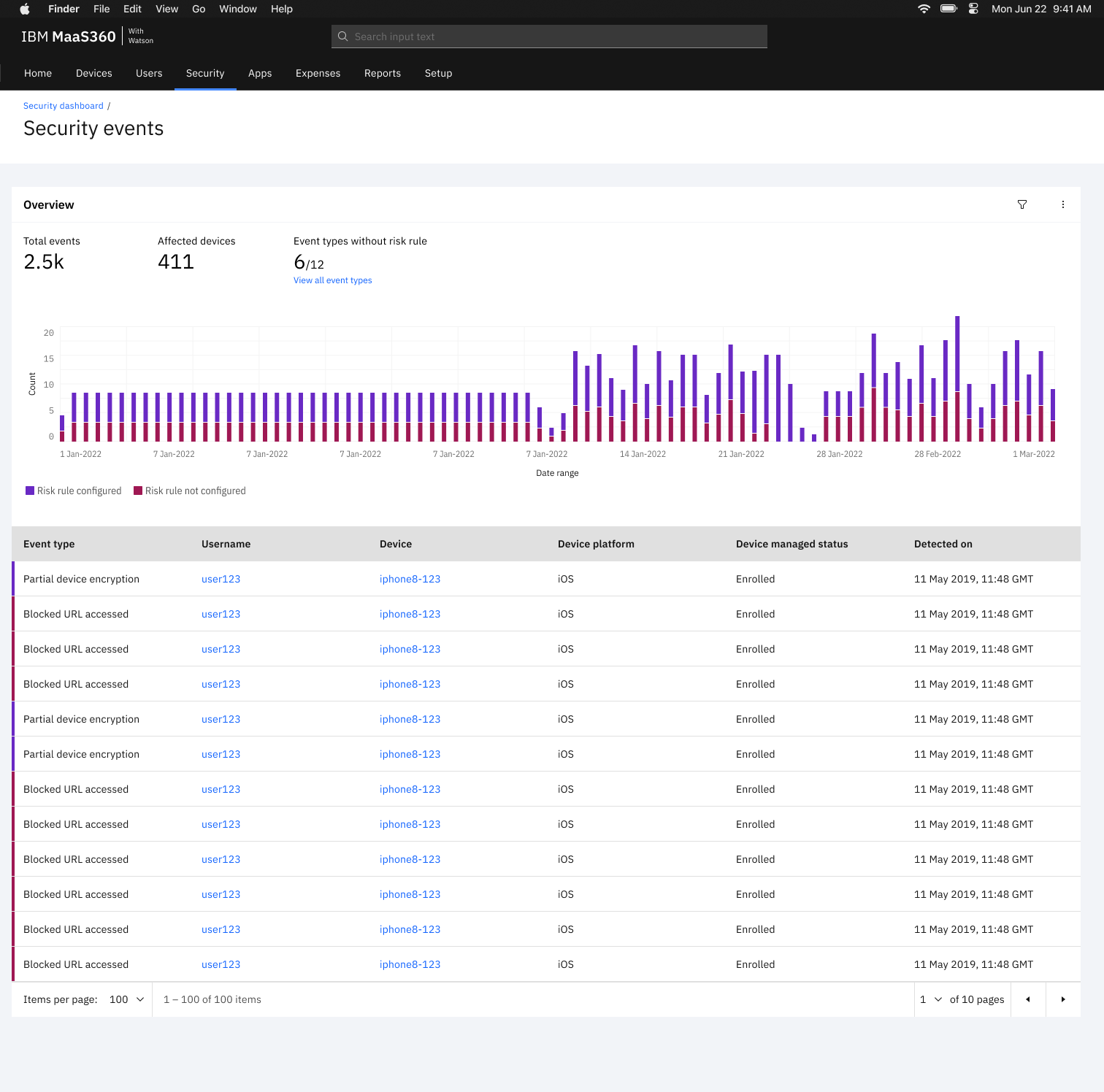The height and width of the screenshot is (1092, 1104).
Task: Switch to the Reports tab
Action: coord(383,74)
